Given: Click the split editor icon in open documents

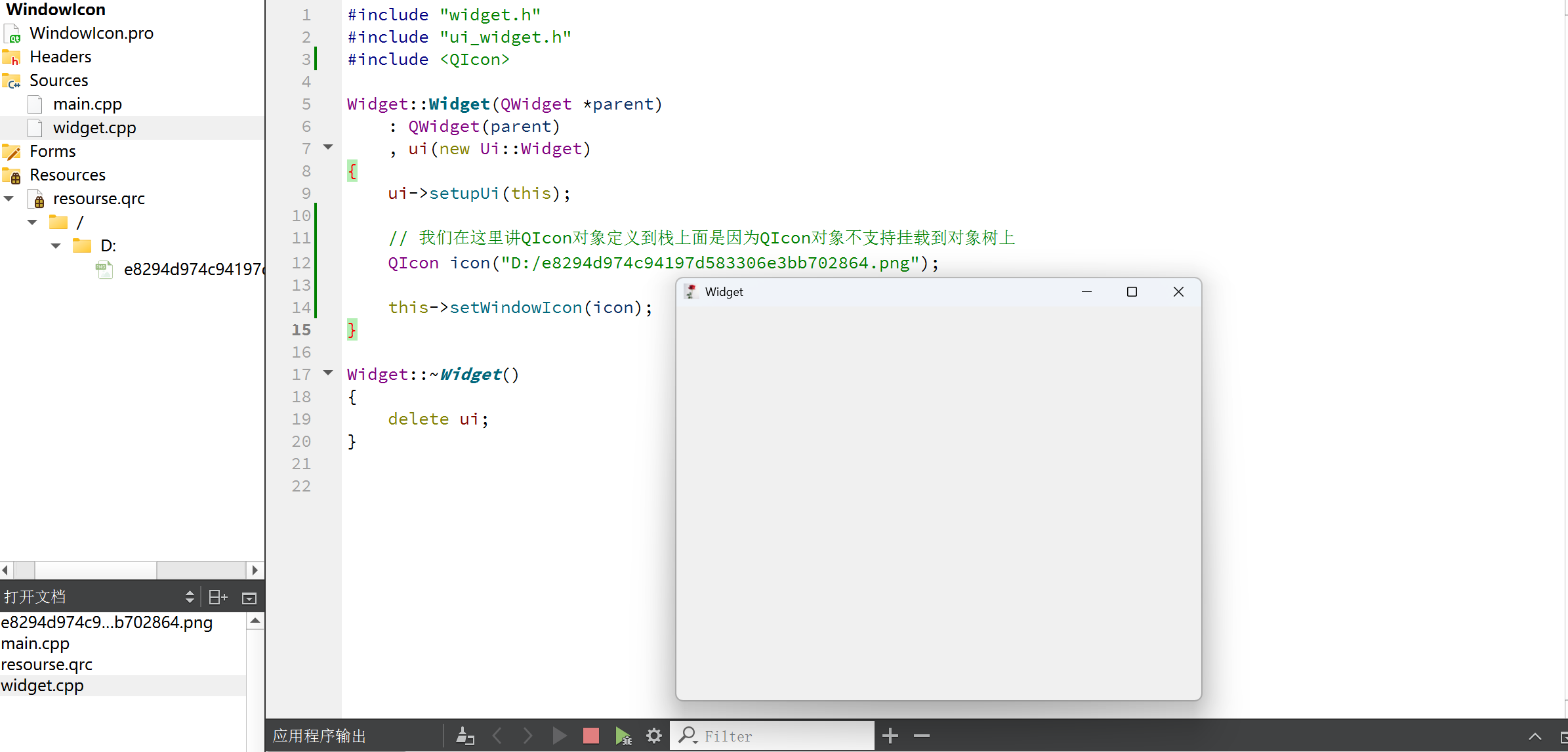Looking at the screenshot, I should pyautogui.click(x=217, y=597).
